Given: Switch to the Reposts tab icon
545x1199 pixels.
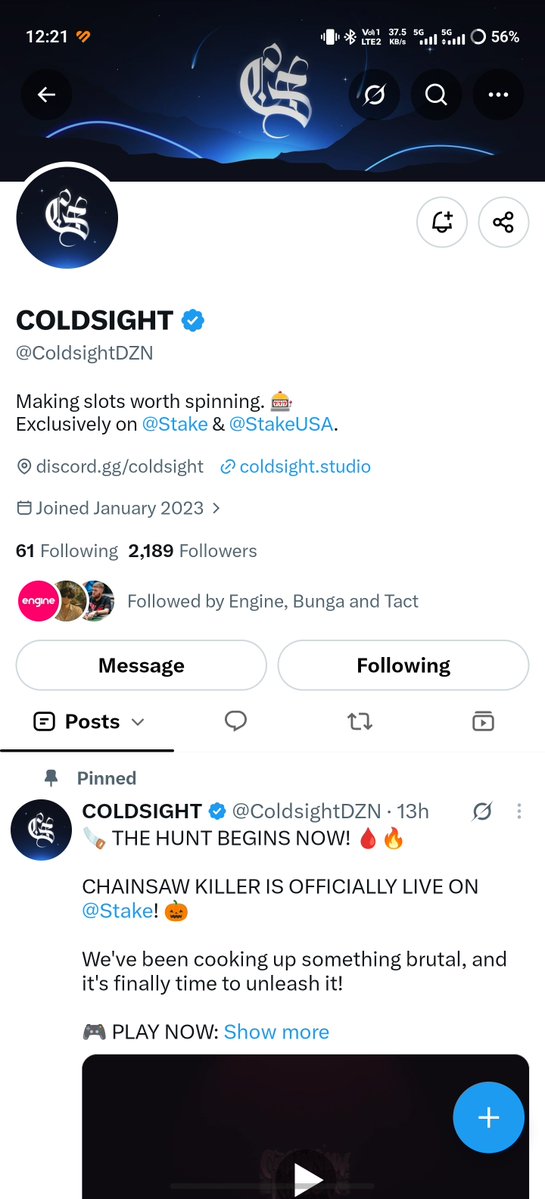Looking at the screenshot, I should tap(359, 721).
